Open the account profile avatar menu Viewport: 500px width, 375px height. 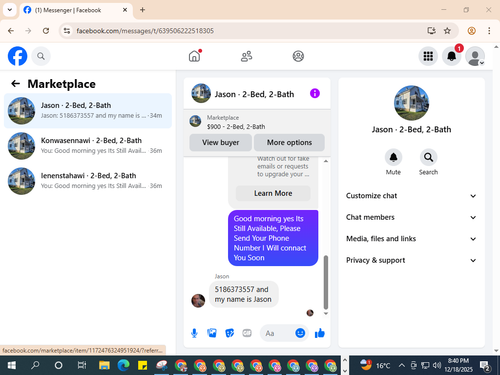coord(475,56)
